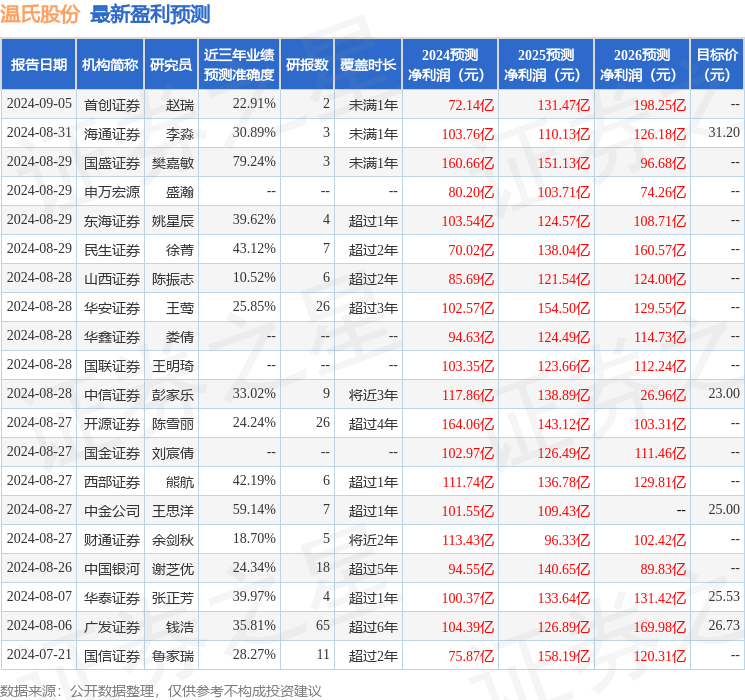Select 申万宏源 institution cell
Screen dimensions: 745x700
pyautogui.click(x=112, y=192)
